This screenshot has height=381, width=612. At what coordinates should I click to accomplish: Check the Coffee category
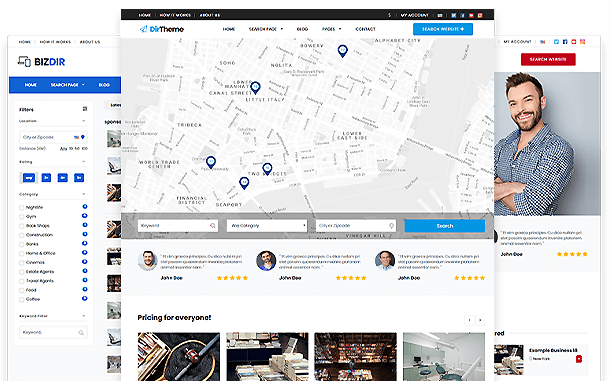[21, 300]
